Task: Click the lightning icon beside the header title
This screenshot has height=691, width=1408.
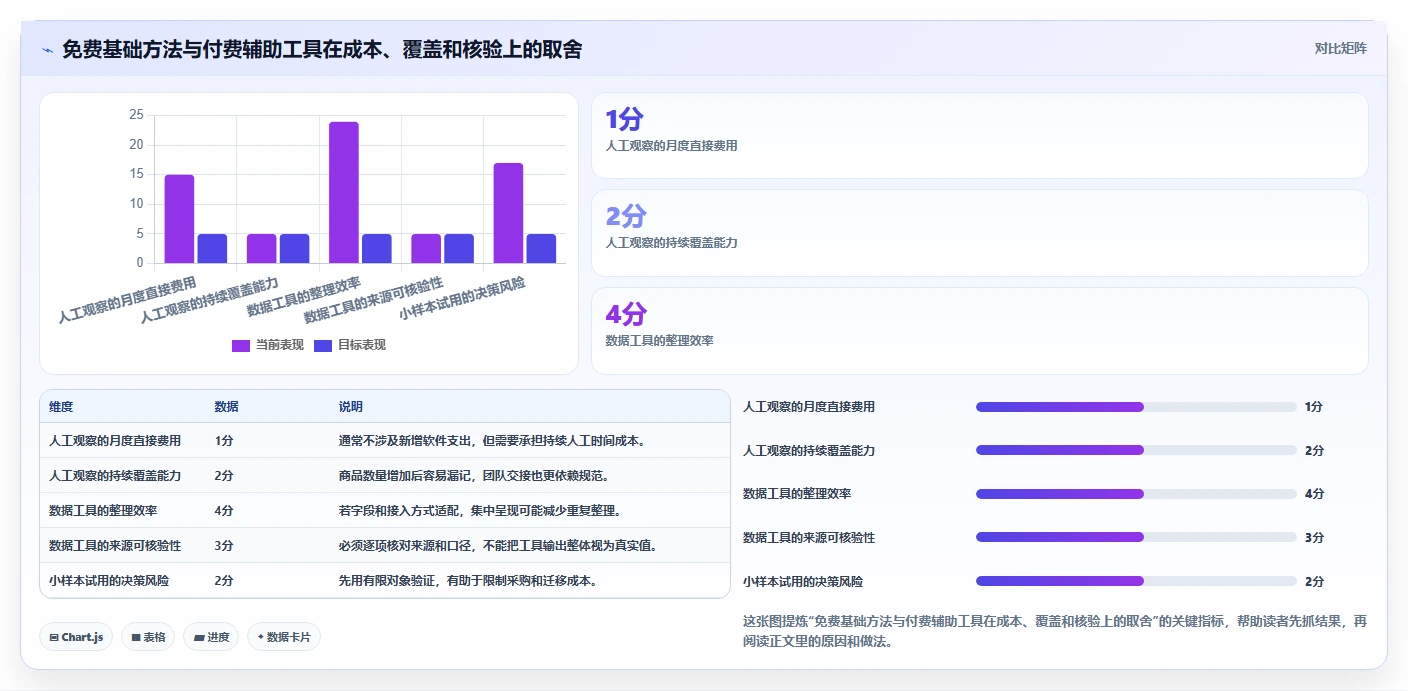Action: 47,49
